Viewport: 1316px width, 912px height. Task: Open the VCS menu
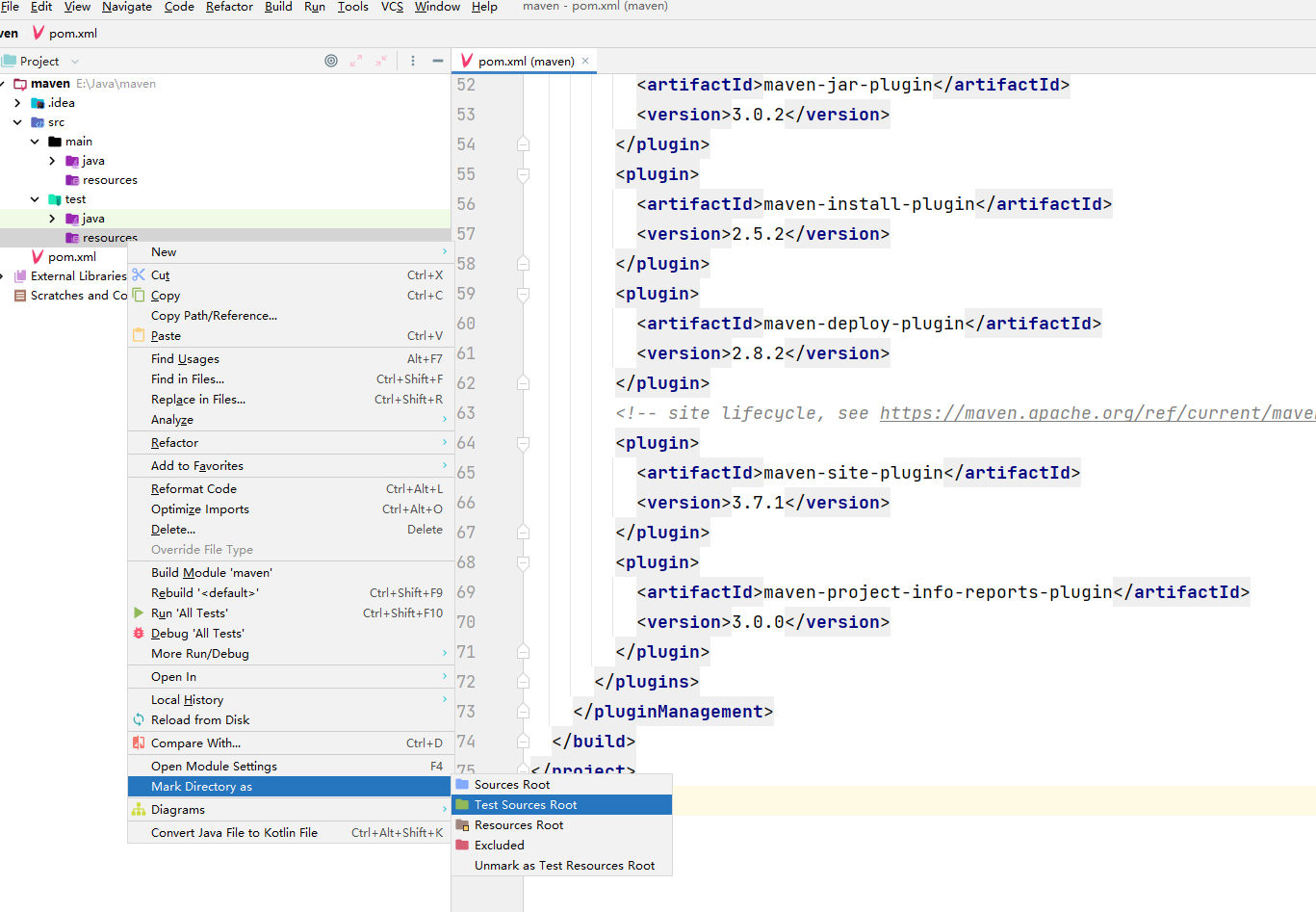[392, 7]
